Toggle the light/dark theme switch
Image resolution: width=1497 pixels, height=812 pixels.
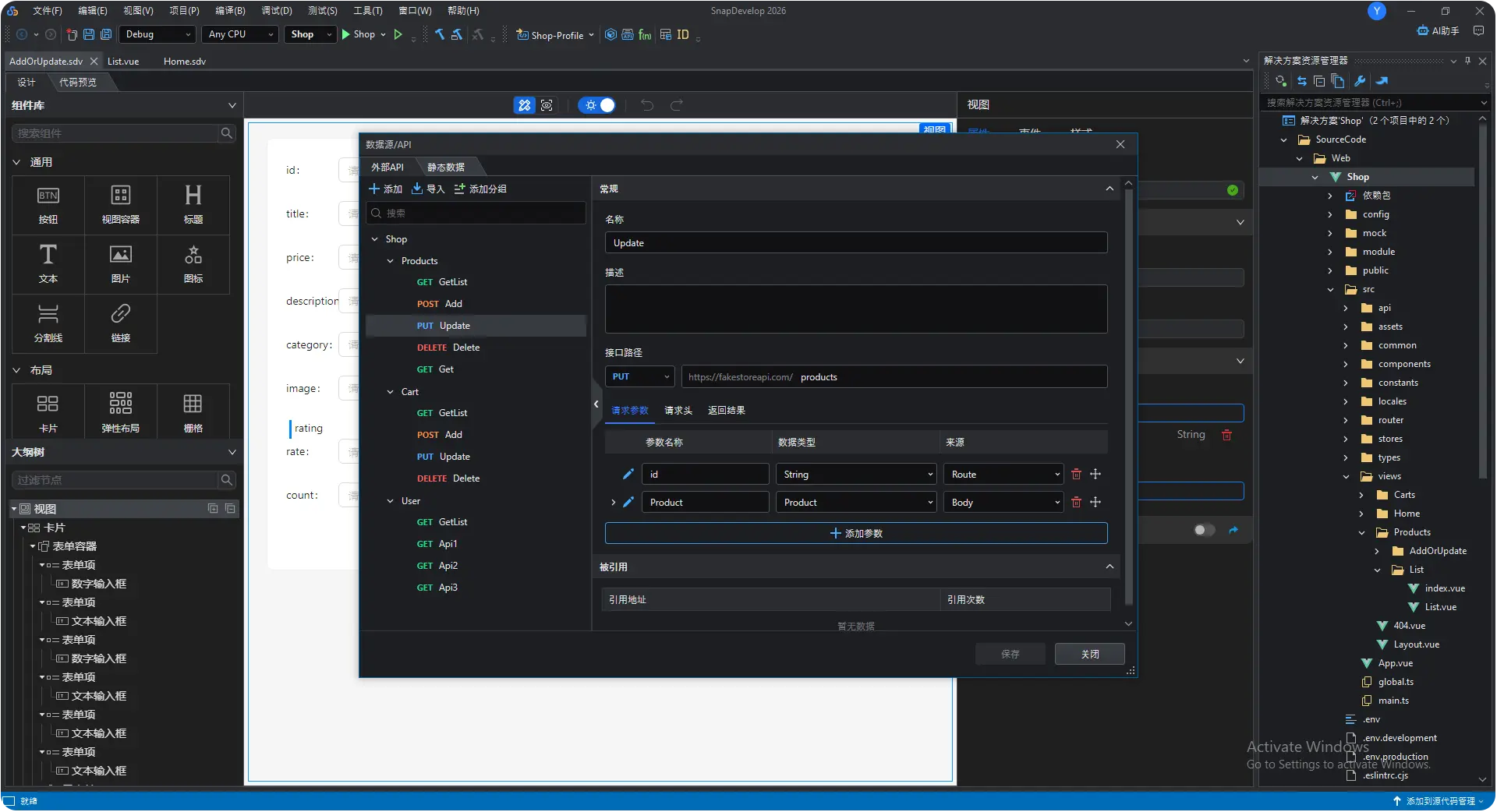pos(598,105)
